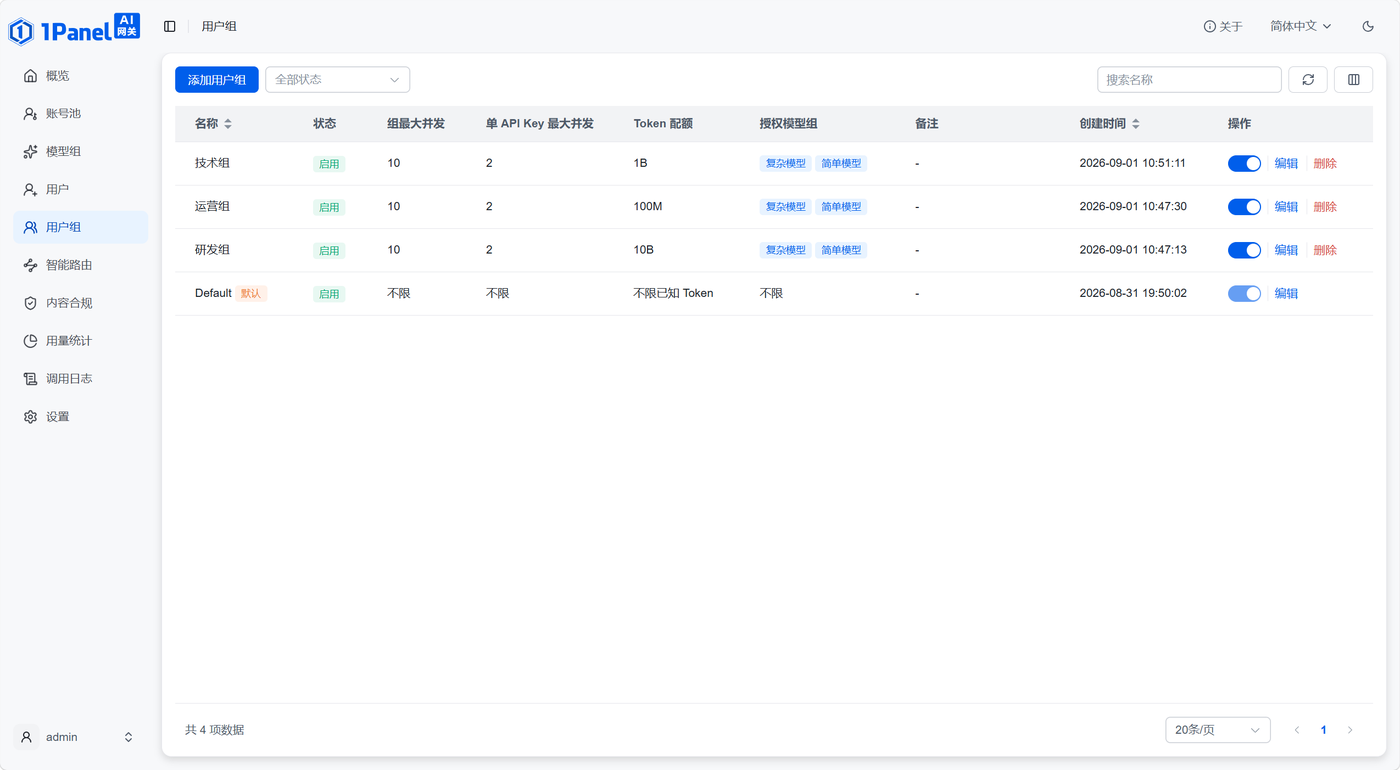Click the 简单模型 tag in 运营组 row
Screen dimensions: 1400x770
pyautogui.click(x=841, y=207)
